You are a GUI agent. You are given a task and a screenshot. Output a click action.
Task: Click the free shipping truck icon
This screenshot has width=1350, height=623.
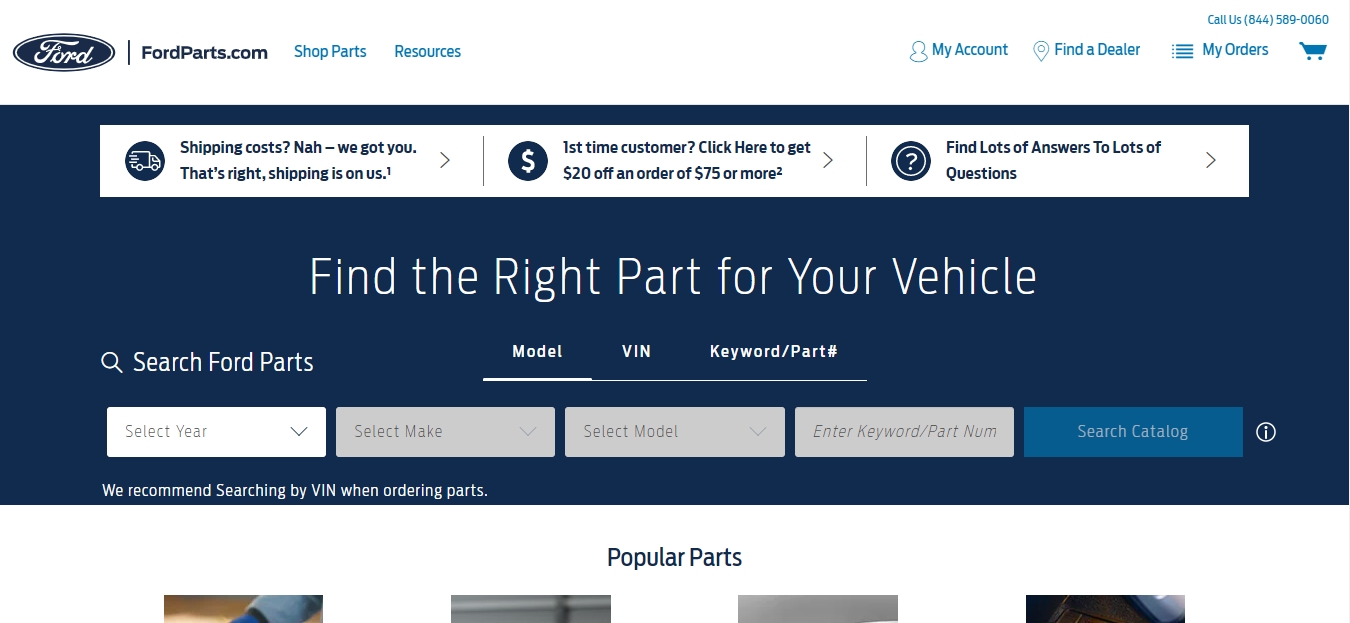(x=145, y=161)
